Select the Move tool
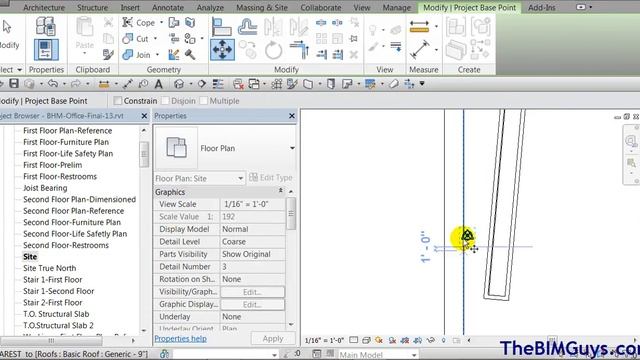Image resolution: width=640 pixels, height=360 pixels. point(222,50)
